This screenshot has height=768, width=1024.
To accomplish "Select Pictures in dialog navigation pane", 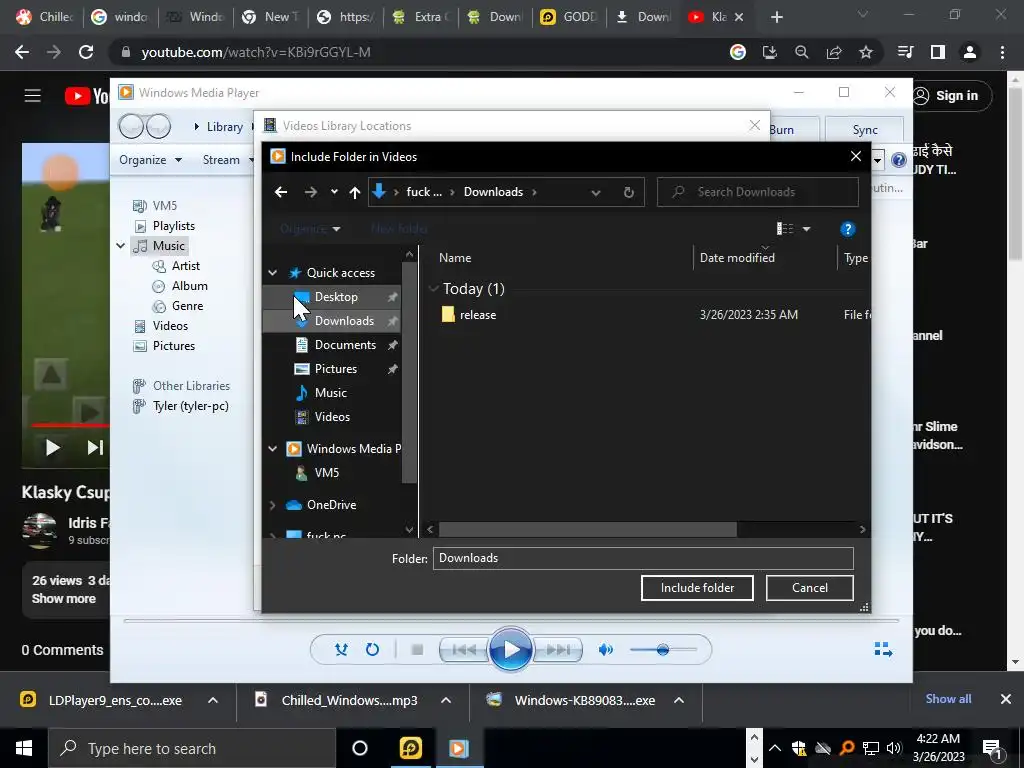I will [335, 369].
